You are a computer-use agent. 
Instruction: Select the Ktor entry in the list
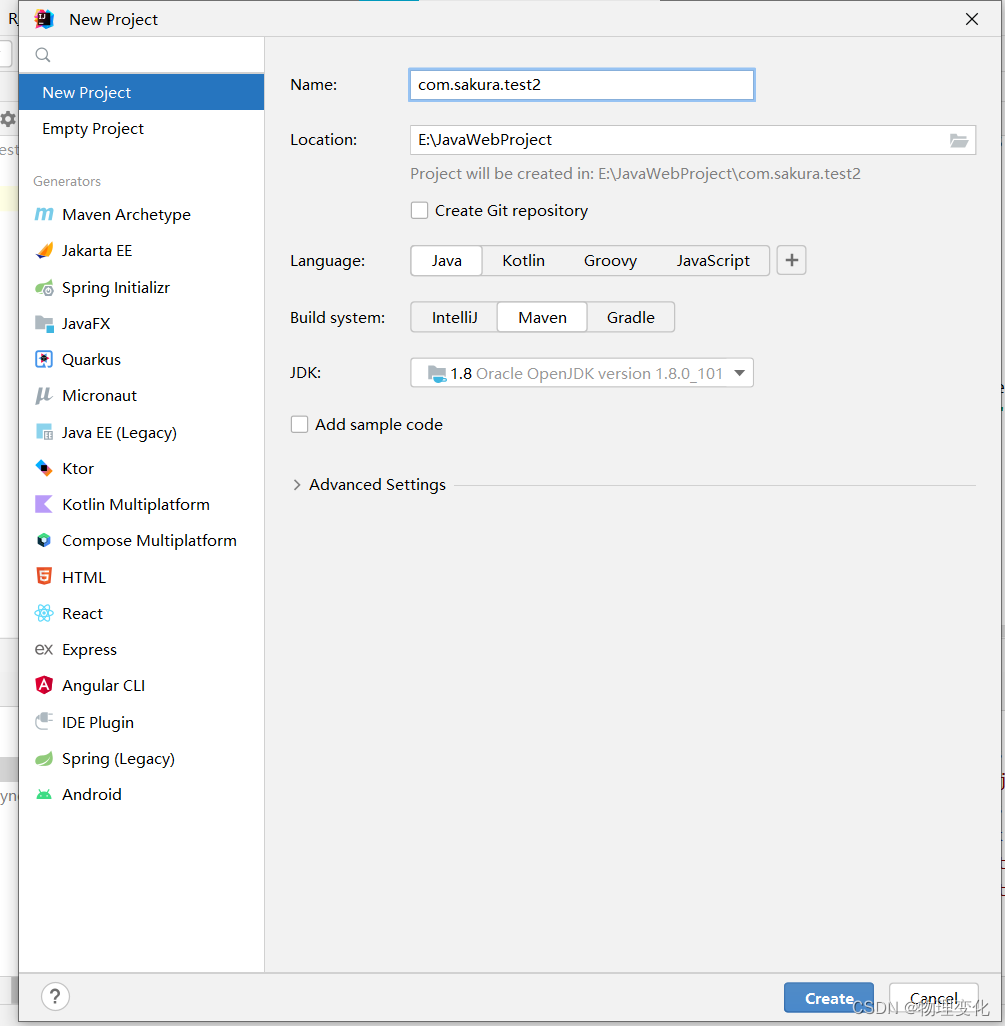pos(141,469)
